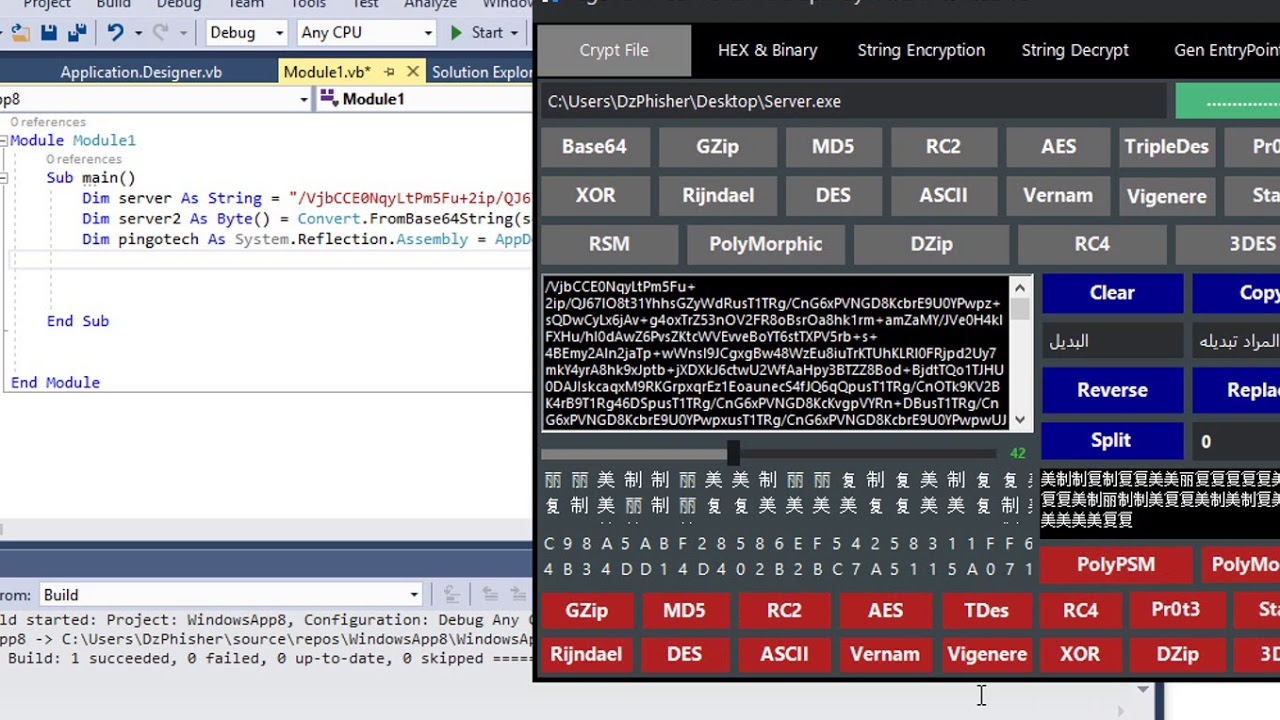Select the String Decrypt tab

click(1075, 50)
